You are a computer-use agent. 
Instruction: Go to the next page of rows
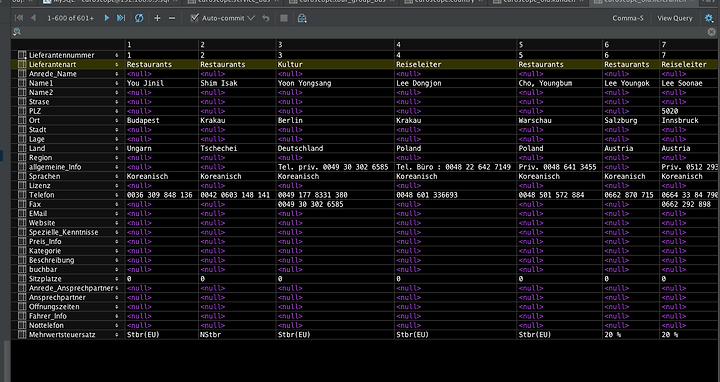[107, 18]
